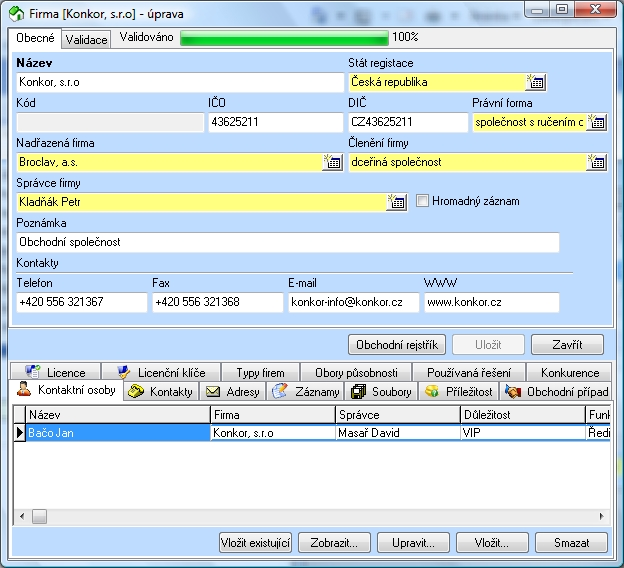Open lookup picker for Správce firmy
Screen dimensions: 624x568
(x=397, y=202)
